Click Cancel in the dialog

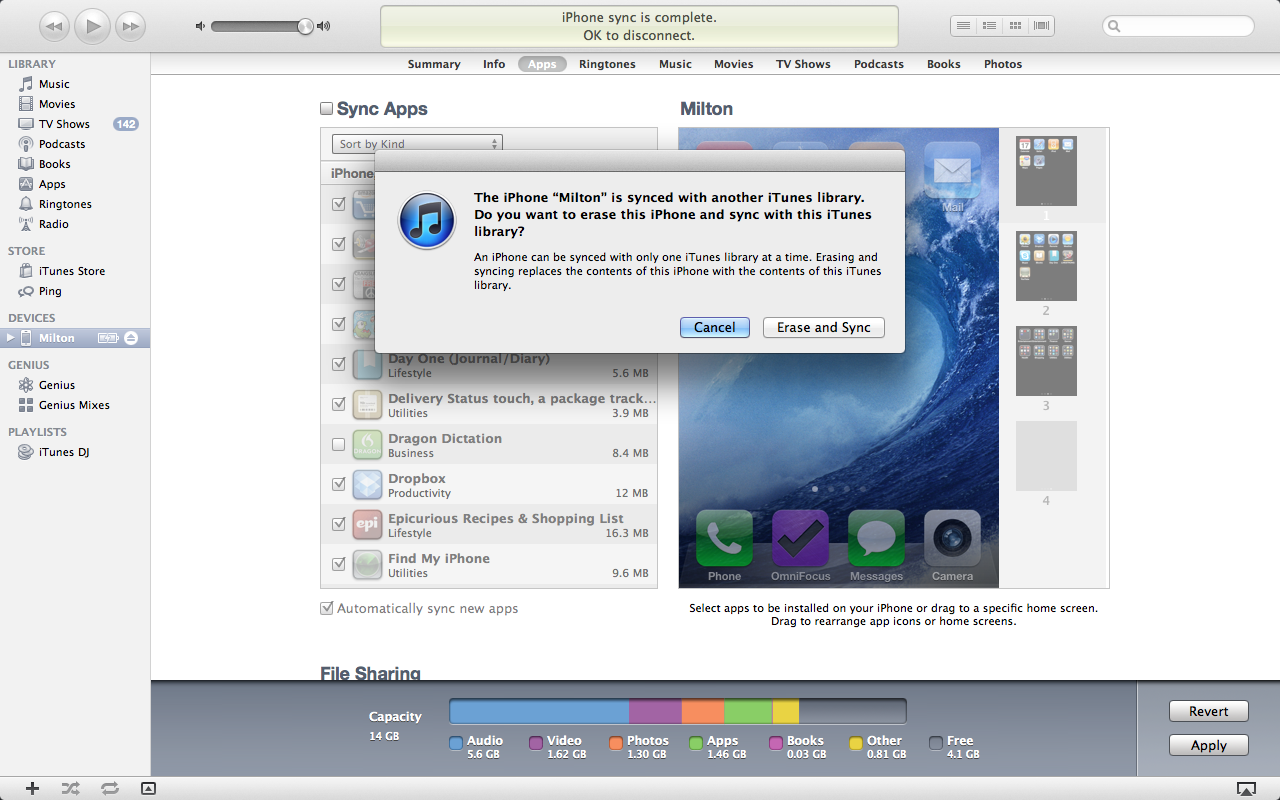coord(715,327)
